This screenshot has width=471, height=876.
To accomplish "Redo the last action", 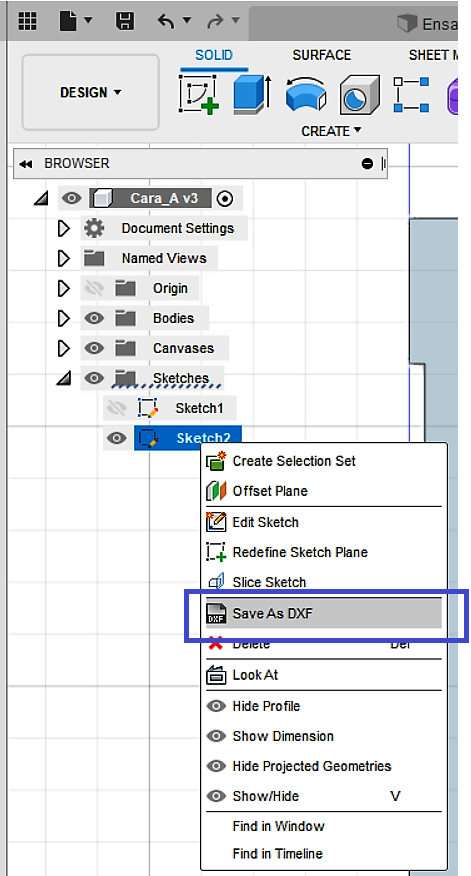I will (215, 21).
